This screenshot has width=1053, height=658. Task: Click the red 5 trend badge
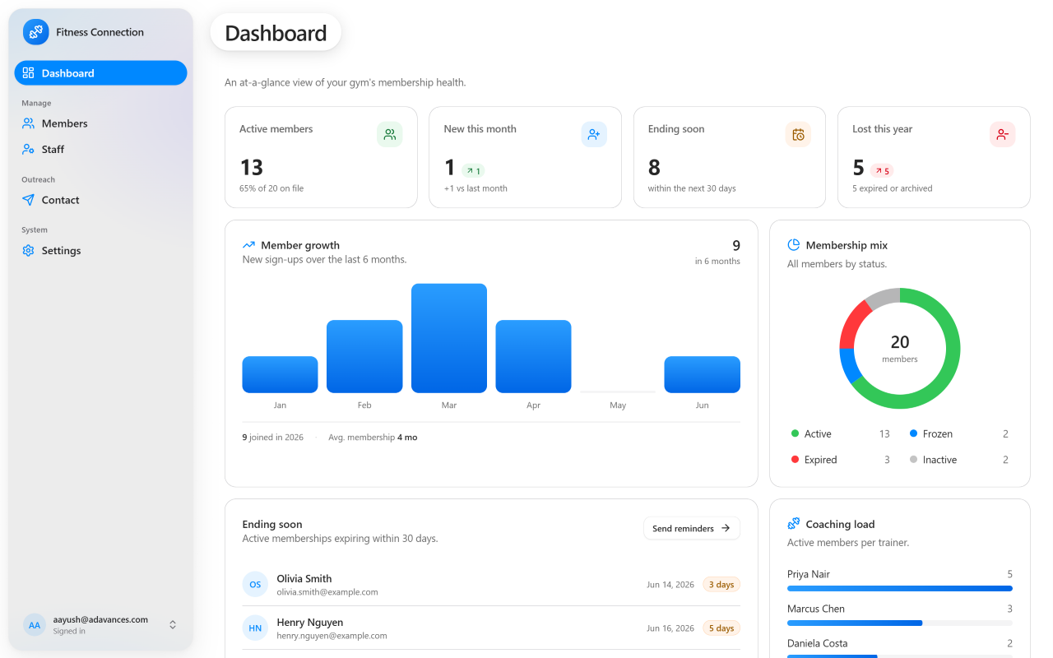[882, 171]
